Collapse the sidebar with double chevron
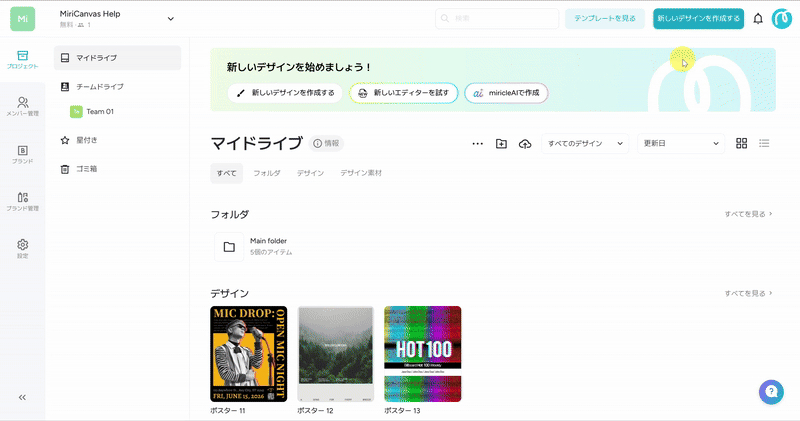Screen dimensions: 800x421 point(22,397)
